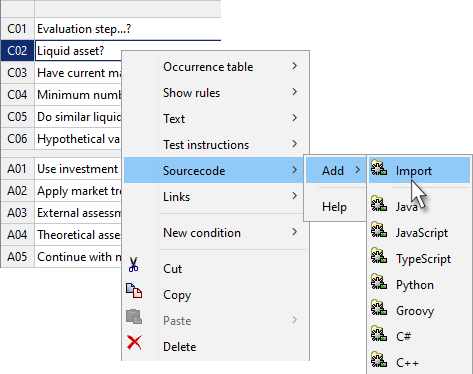473x374 pixels.
Task: Click the clipboard Paste icon
Action: coord(134,317)
